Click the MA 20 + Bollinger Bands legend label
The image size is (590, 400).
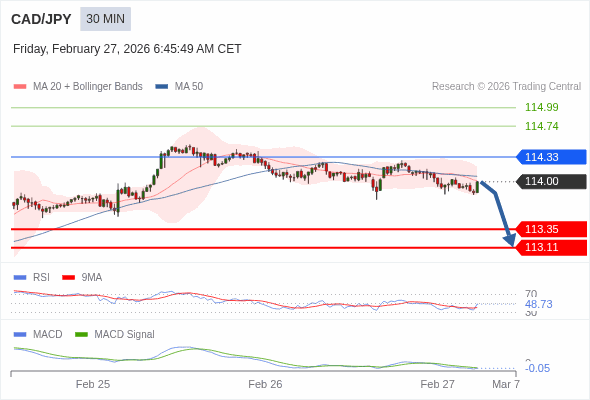[88, 87]
